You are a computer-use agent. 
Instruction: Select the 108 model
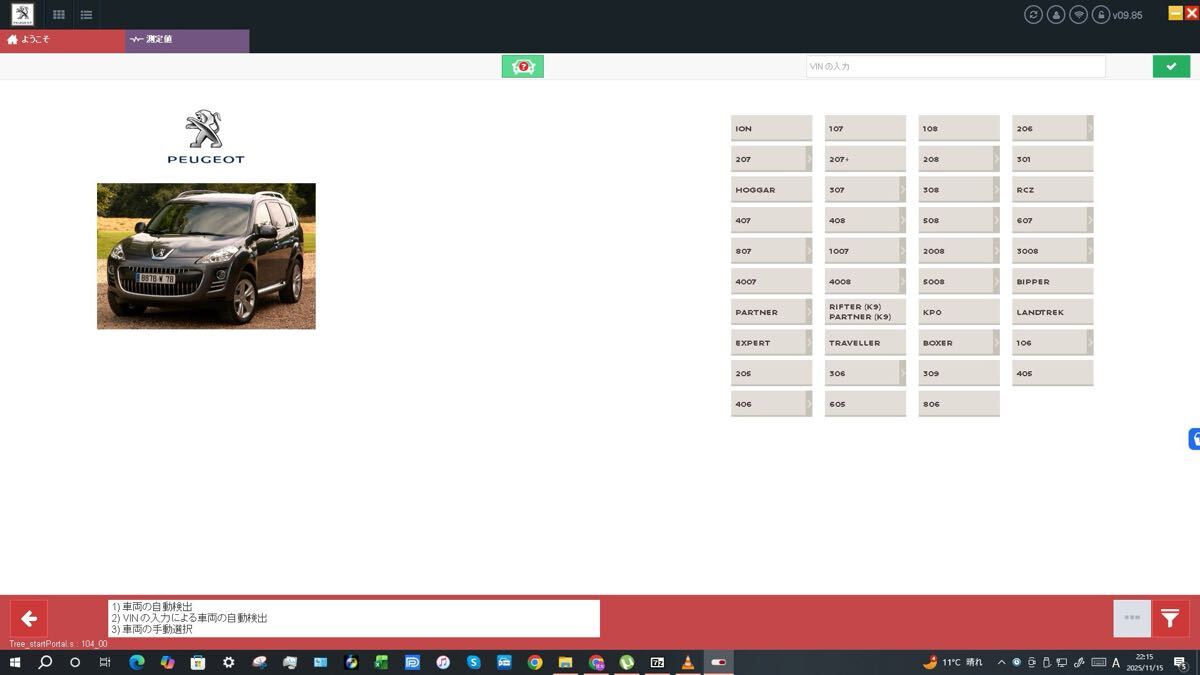[959, 129]
